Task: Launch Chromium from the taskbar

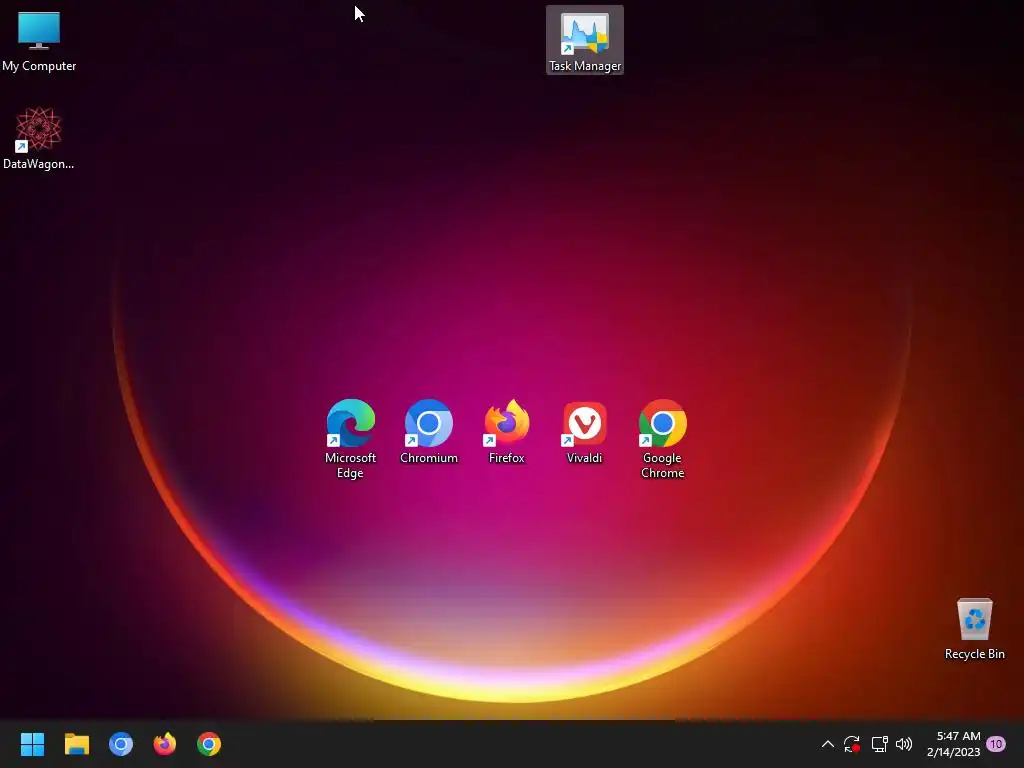Action: click(121, 744)
